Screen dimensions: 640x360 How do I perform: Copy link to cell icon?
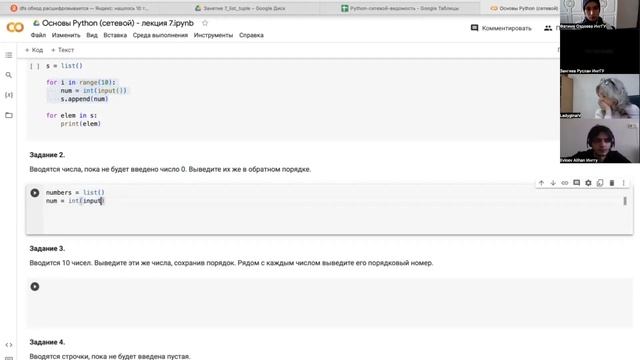pyautogui.click(x=564, y=183)
